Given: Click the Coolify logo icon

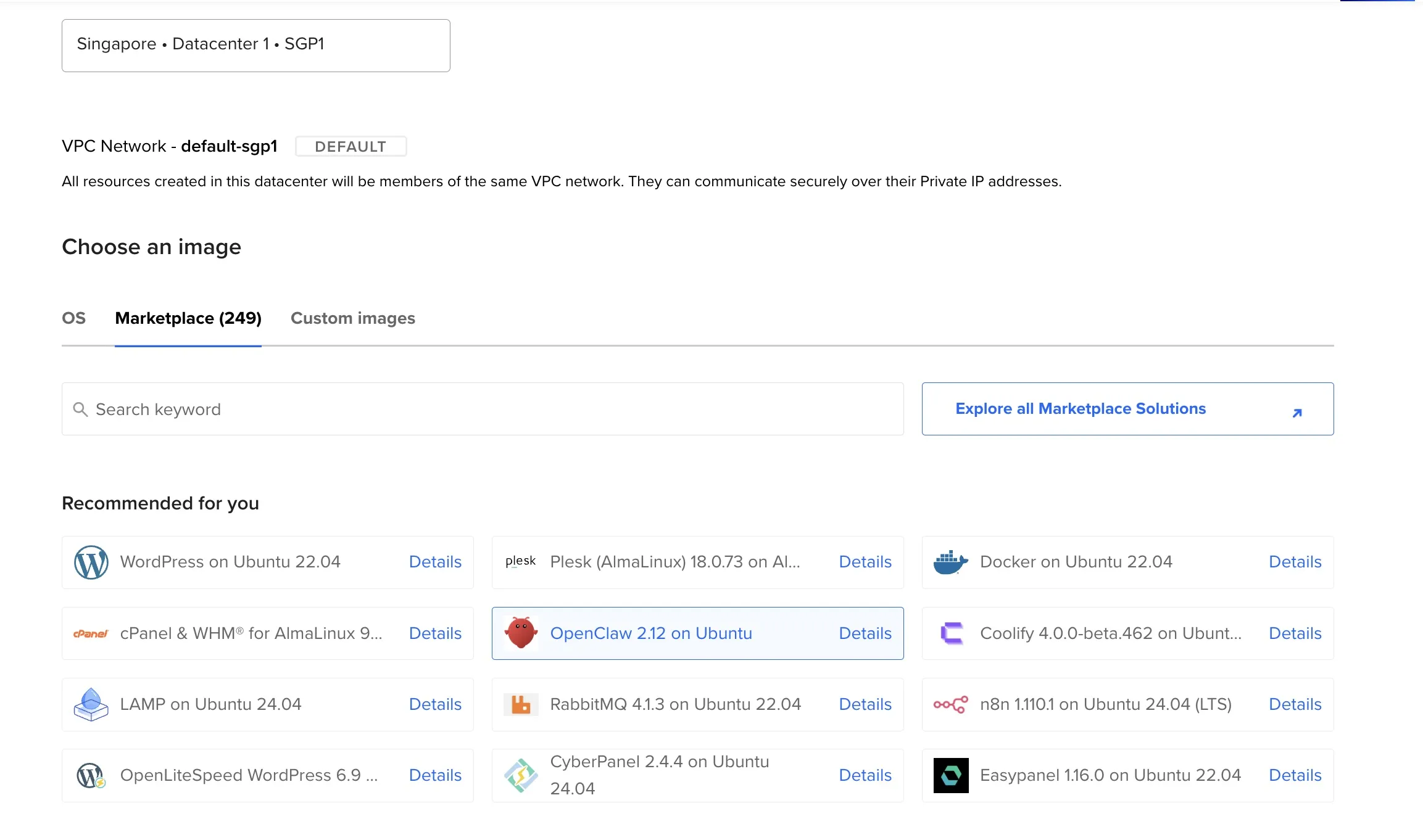Looking at the screenshot, I should tap(951, 633).
